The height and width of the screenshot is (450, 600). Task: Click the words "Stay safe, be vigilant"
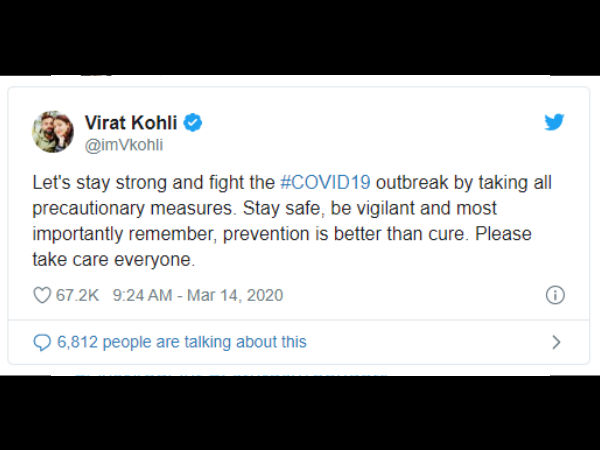[329, 208]
